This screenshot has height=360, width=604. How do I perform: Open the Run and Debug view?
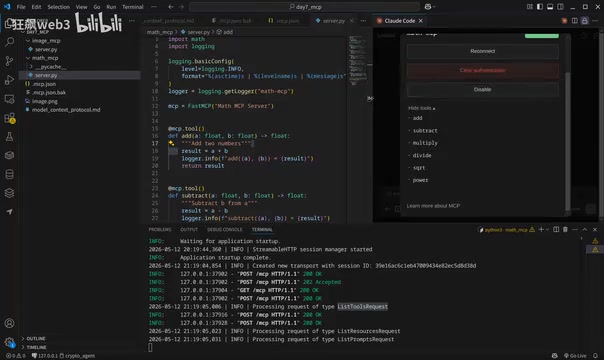point(9,80)
